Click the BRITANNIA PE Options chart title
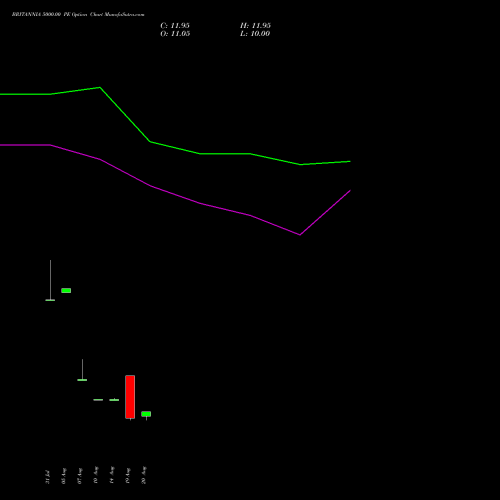 [x=78, y=15]
